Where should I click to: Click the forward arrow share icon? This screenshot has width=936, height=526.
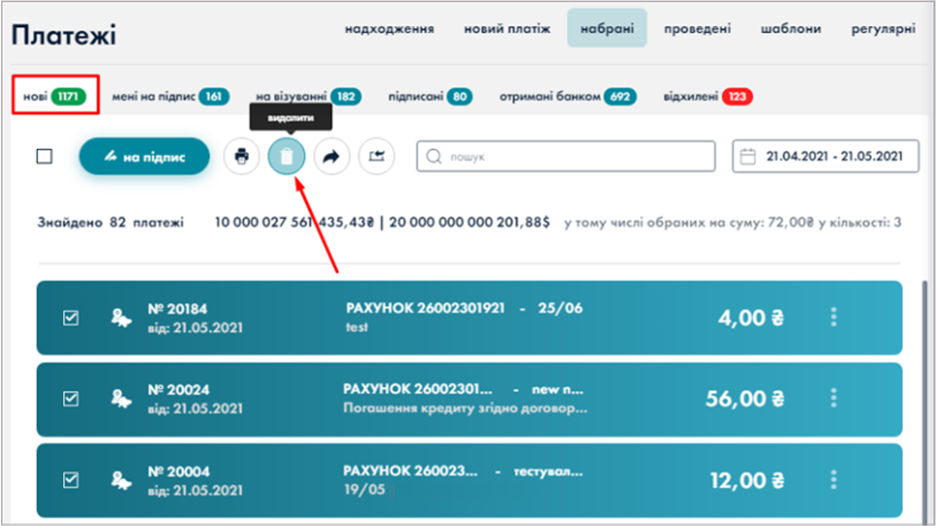pyautogui.click(x=331, y=156)
